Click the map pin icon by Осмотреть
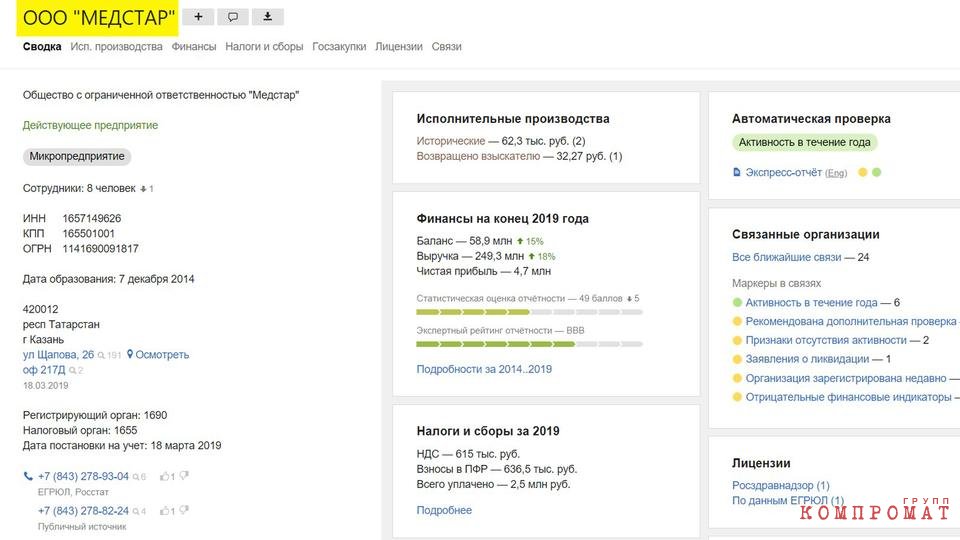The width and height of the screenshot is (960, 540). tap(130, 354)
